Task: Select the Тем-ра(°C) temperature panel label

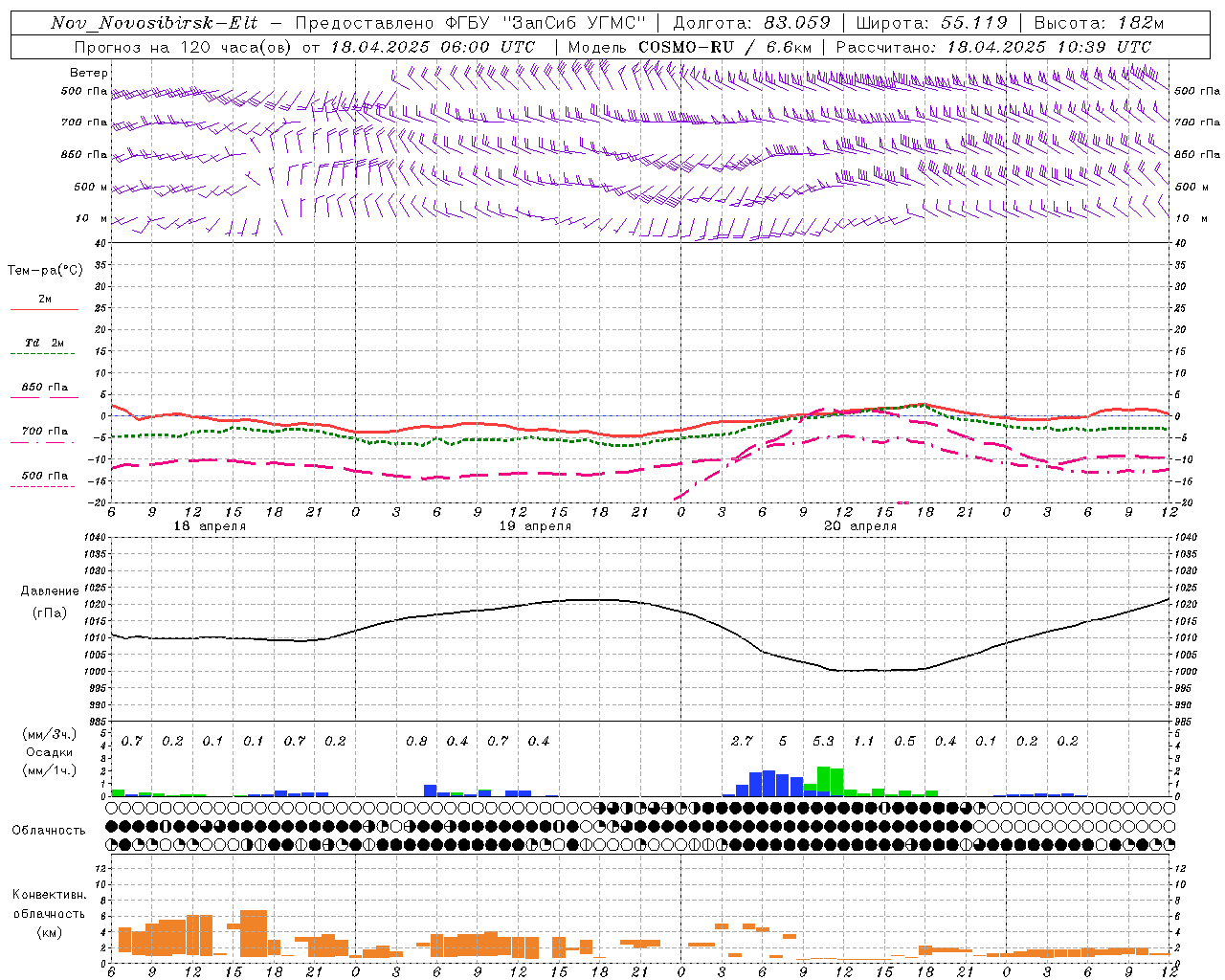Action: [45, 271]
